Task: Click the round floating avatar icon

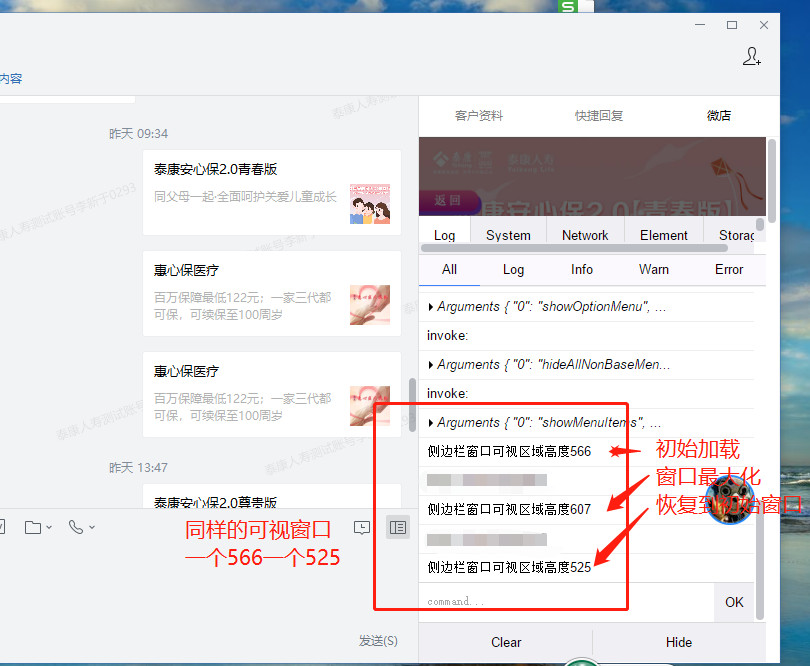Action: 729,499
